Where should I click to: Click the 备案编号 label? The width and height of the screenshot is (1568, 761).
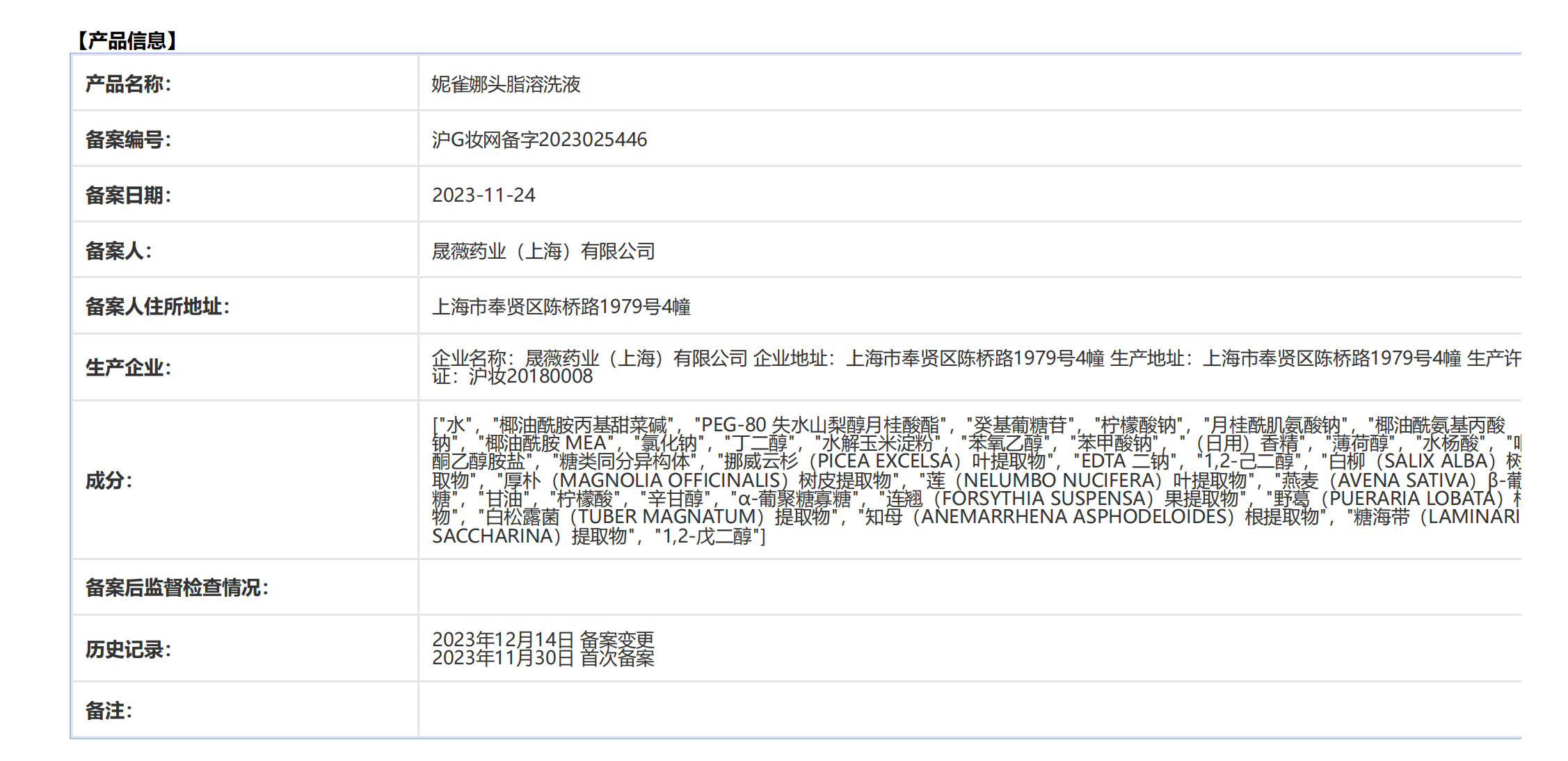tap(128, 140)
